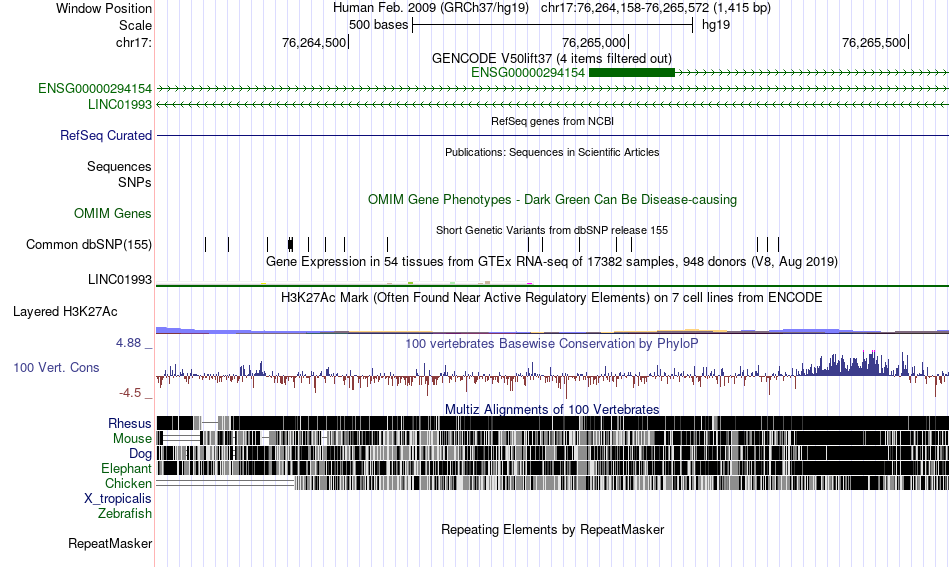Click the Scale ruler label
This screenshot has width=950, height=567.
point(135,25)
